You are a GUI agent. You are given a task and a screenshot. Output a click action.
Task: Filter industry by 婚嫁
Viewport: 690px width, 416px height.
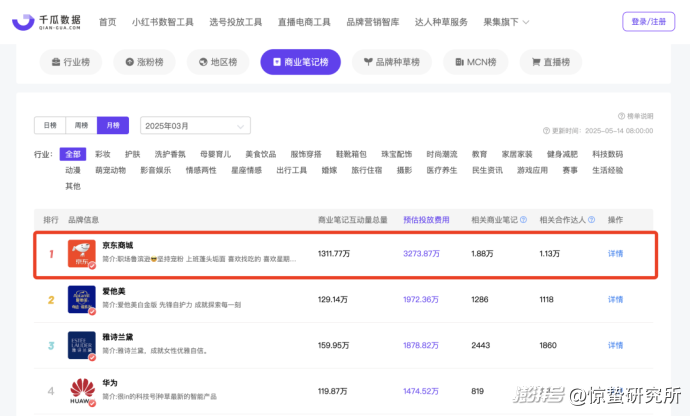tap(329, 170)
